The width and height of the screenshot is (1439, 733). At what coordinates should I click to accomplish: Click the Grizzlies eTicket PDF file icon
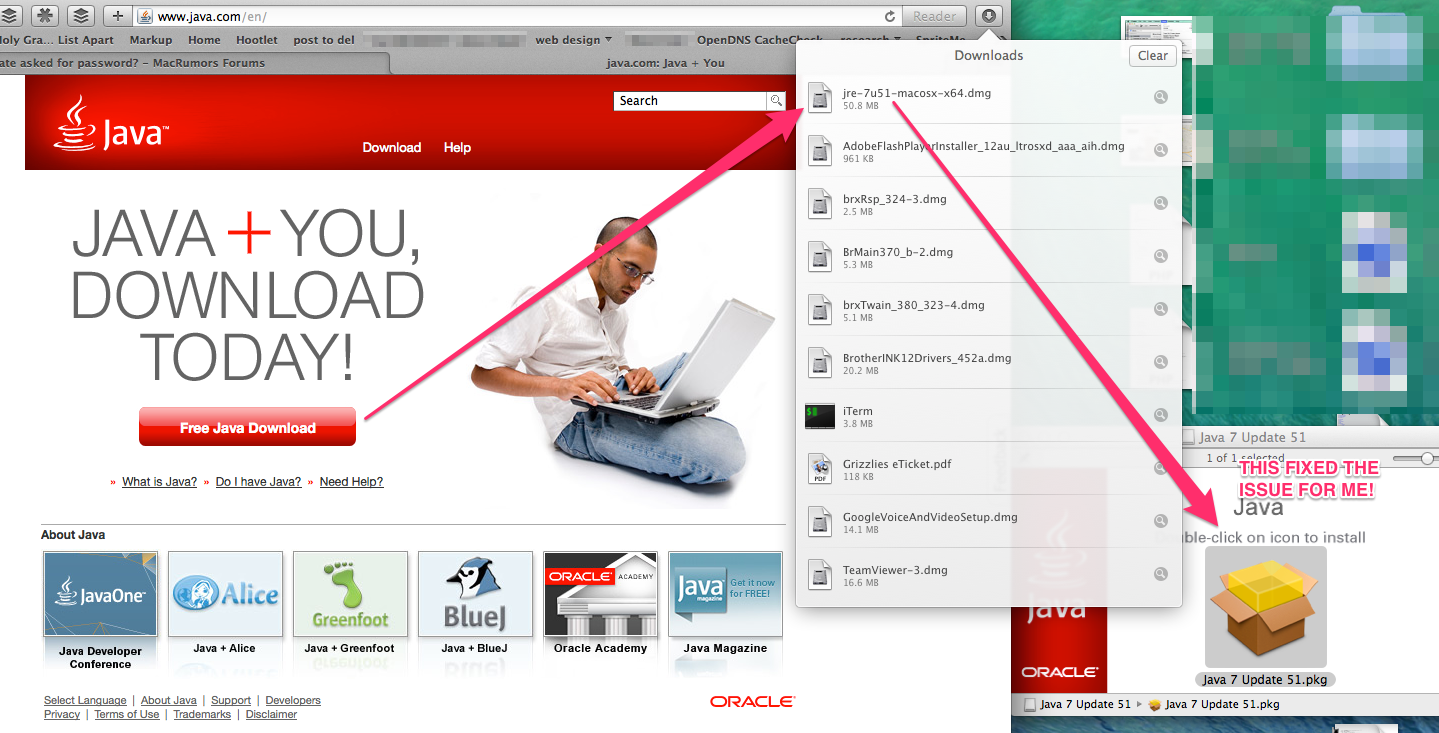[x=820, y=468]
